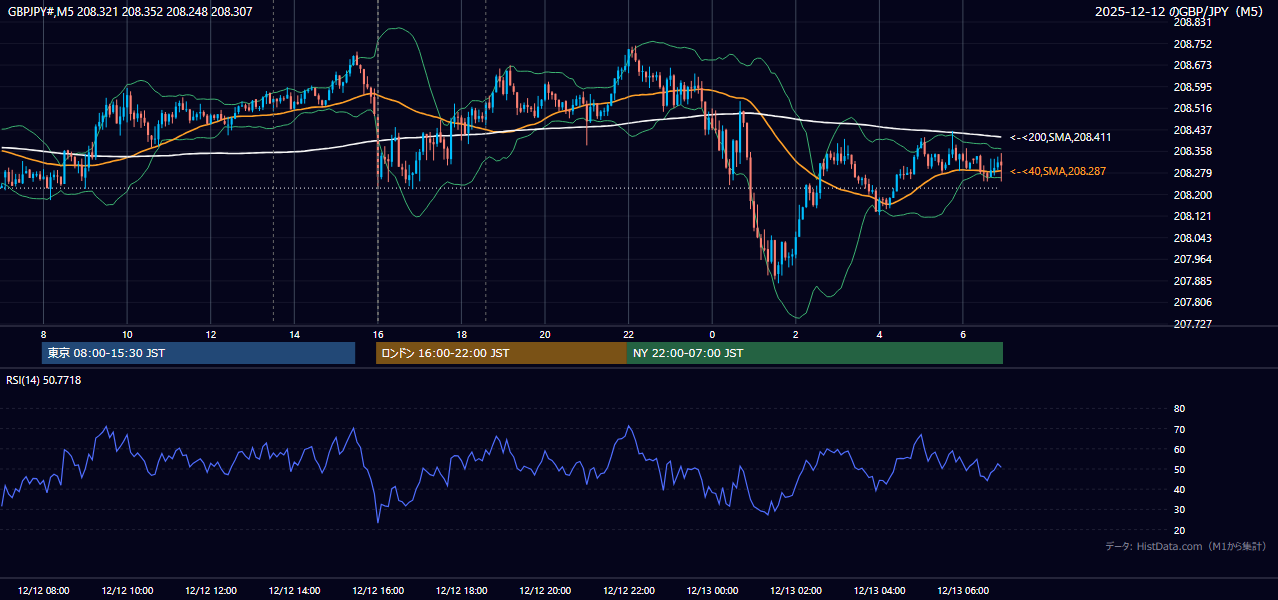This screenshot has width=1278, height=600.
Task: Click price axis label 208.673
Action: 1192,65
